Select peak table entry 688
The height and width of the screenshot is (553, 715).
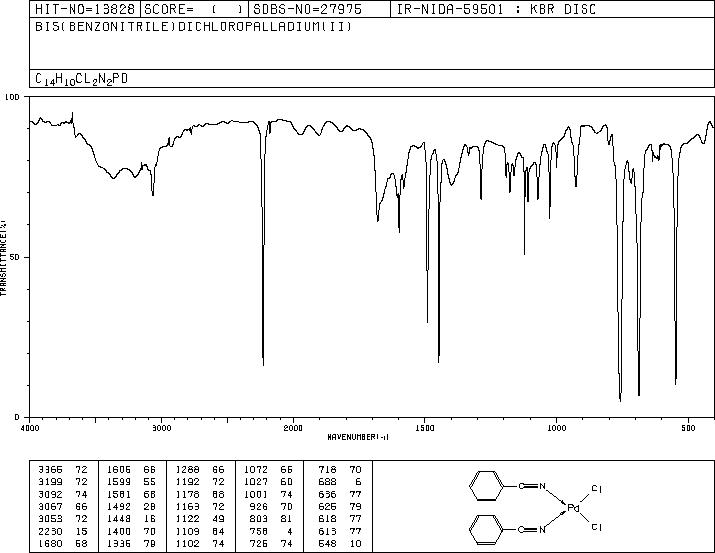340,481
